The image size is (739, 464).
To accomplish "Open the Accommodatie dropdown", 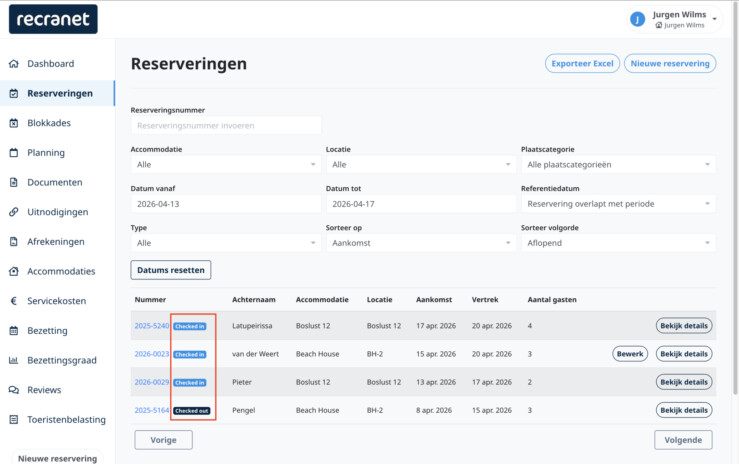I will point(226,164).
